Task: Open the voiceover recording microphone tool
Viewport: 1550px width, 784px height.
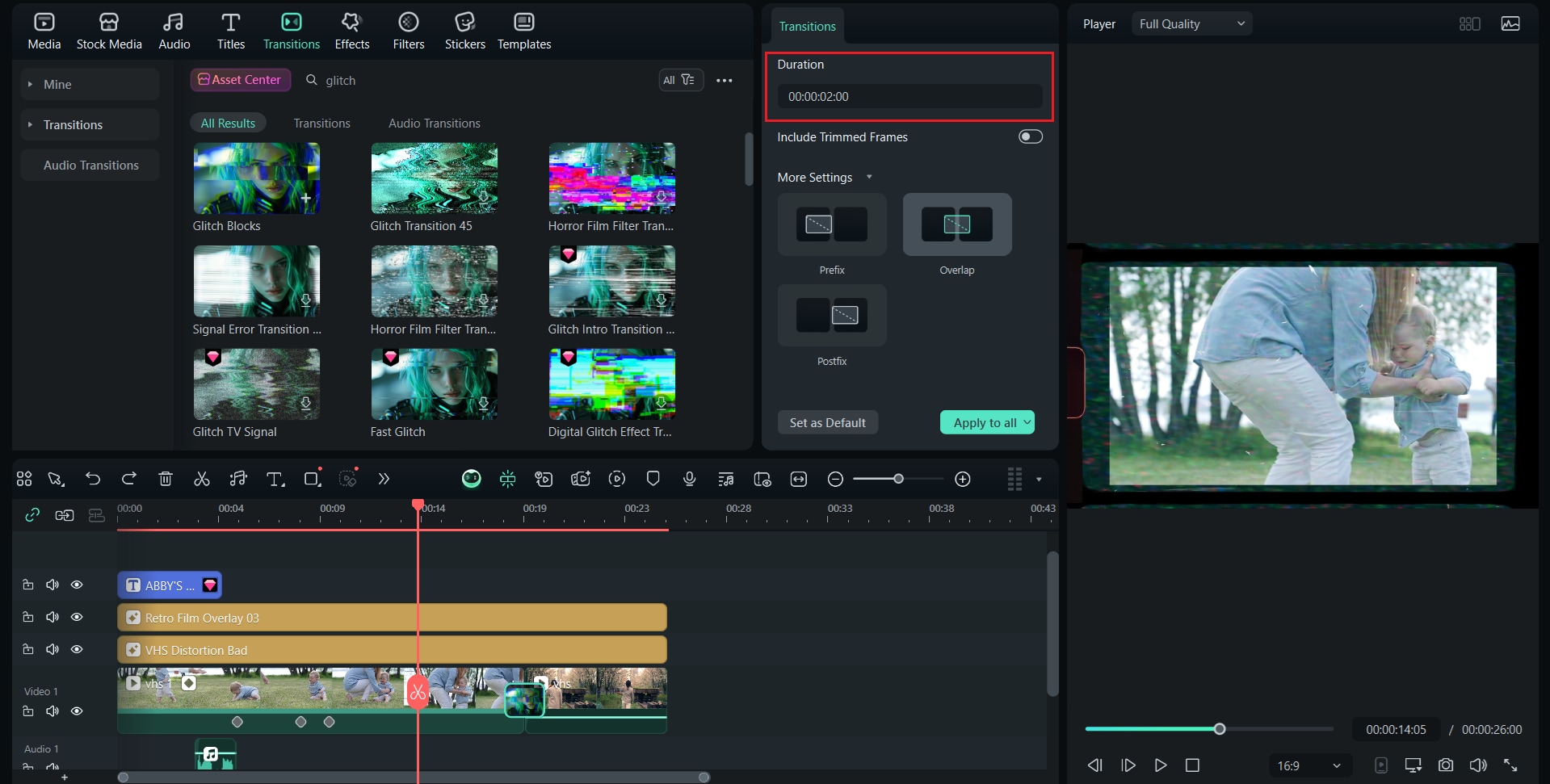Action: pos(689,478)
